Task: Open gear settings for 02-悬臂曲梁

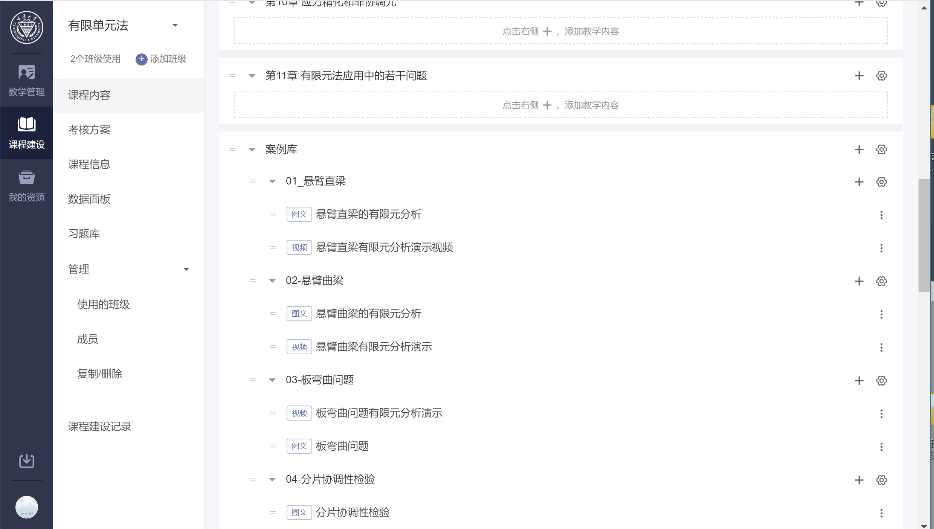Action: (x=881, y=281)
